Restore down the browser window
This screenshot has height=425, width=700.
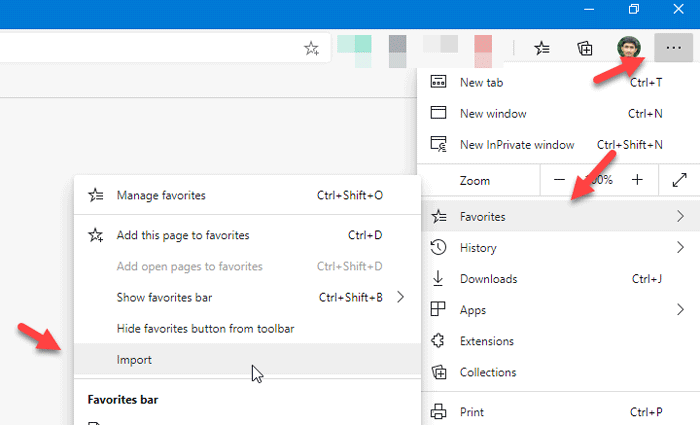[633, 9]
